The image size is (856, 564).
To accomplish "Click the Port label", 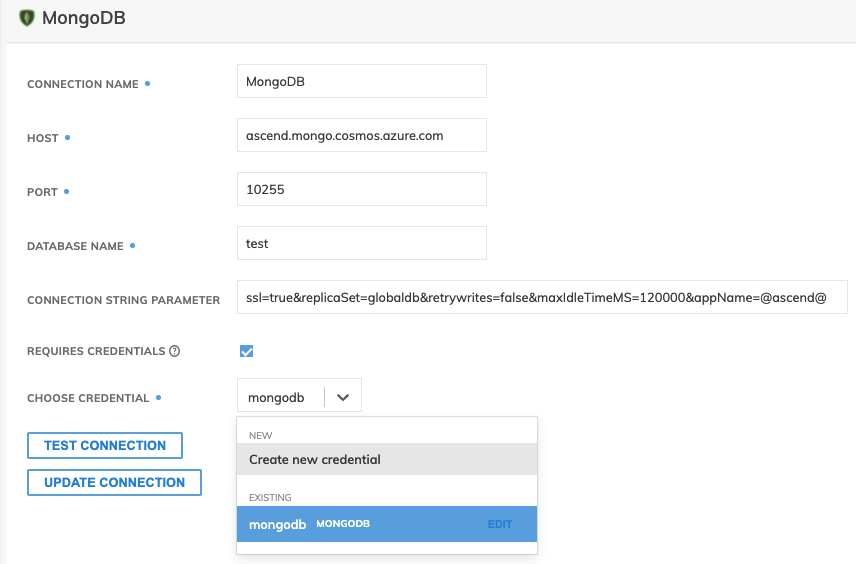I will 42,192.
